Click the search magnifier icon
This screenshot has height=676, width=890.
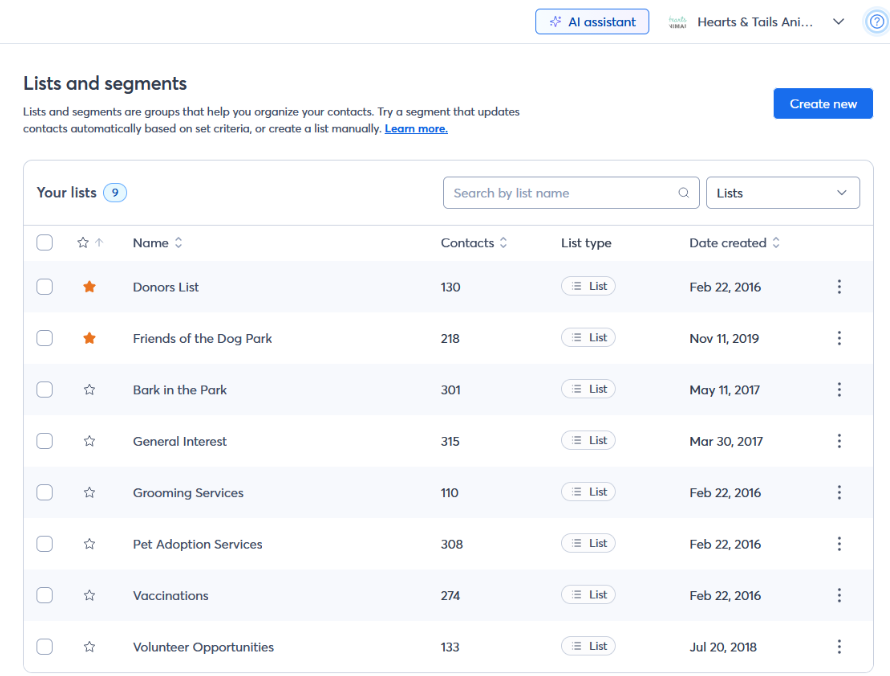[683, 193]
